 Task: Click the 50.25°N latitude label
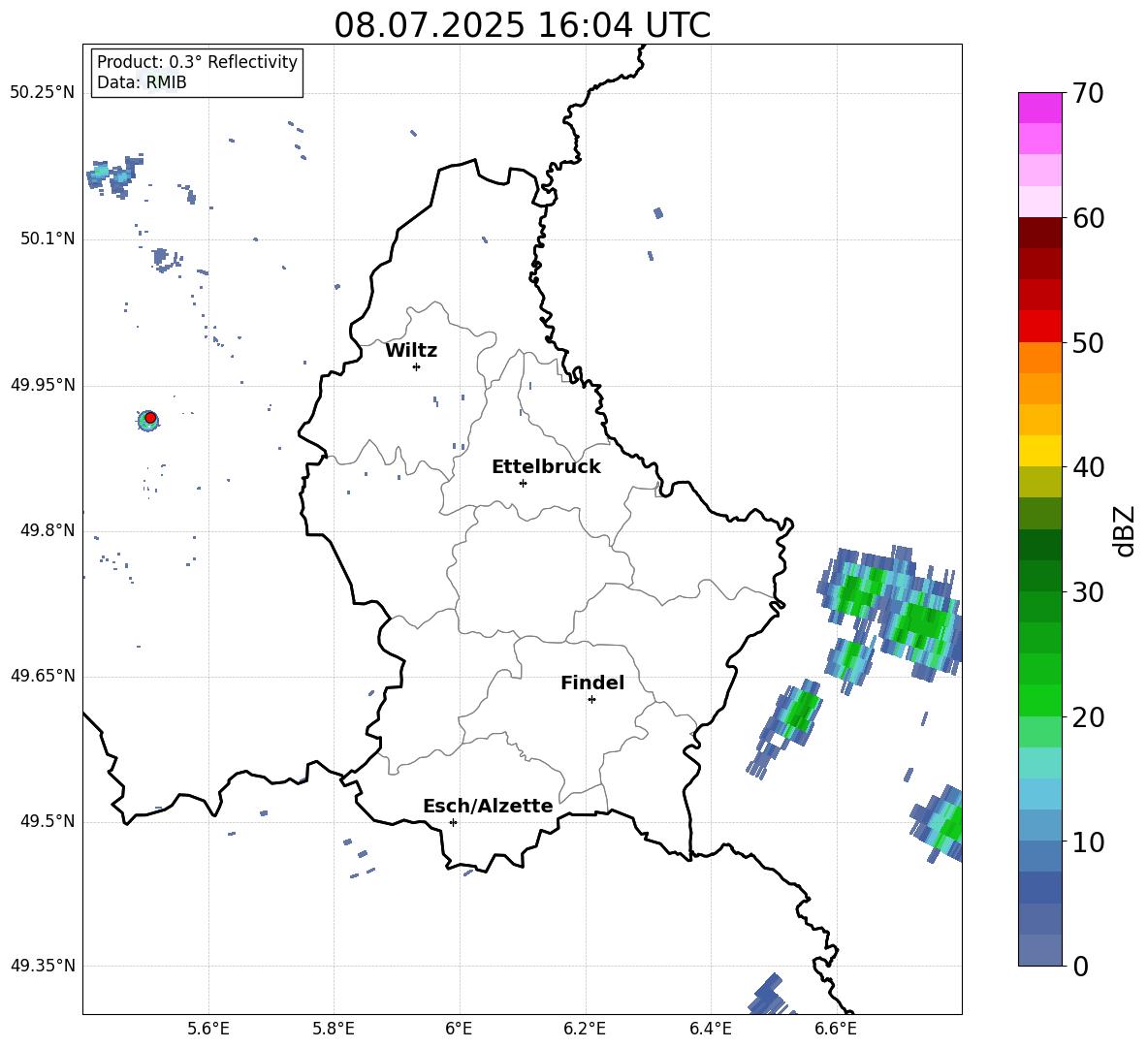pyautogui.click(x=43, y=93)
